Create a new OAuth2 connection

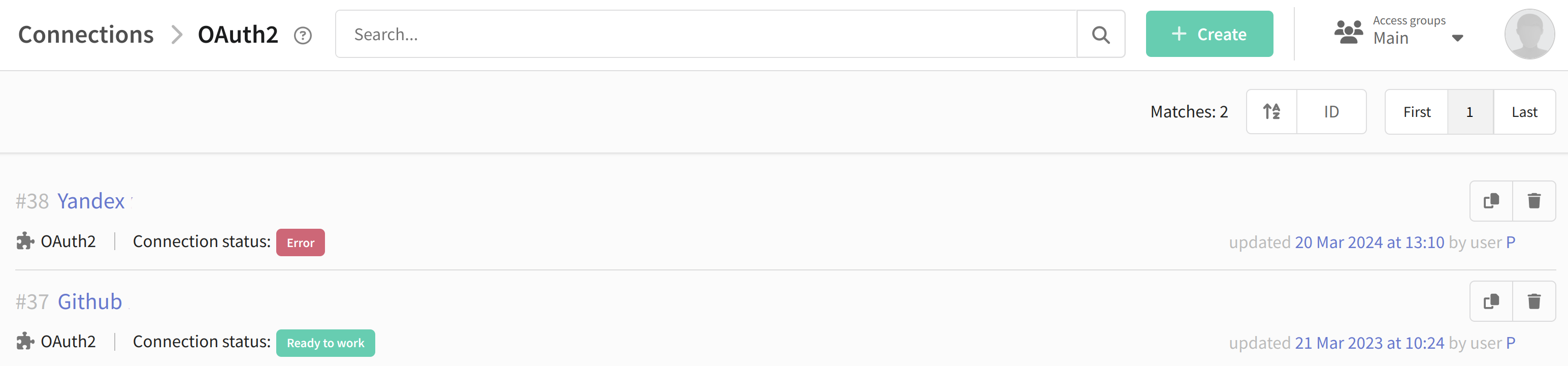click(x=1209, y=34)
